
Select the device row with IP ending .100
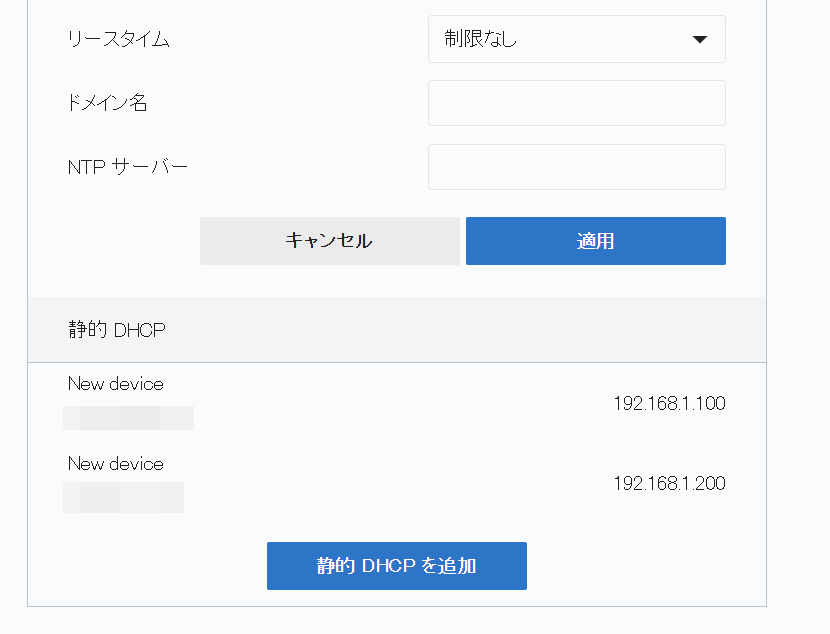[x=396, y=403]
